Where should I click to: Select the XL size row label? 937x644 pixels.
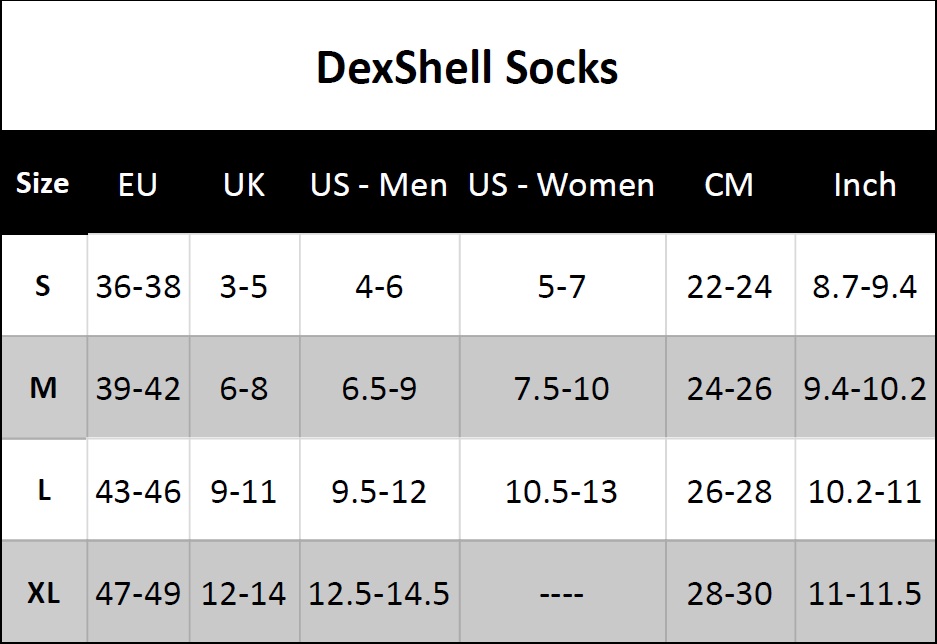(44, 593)
